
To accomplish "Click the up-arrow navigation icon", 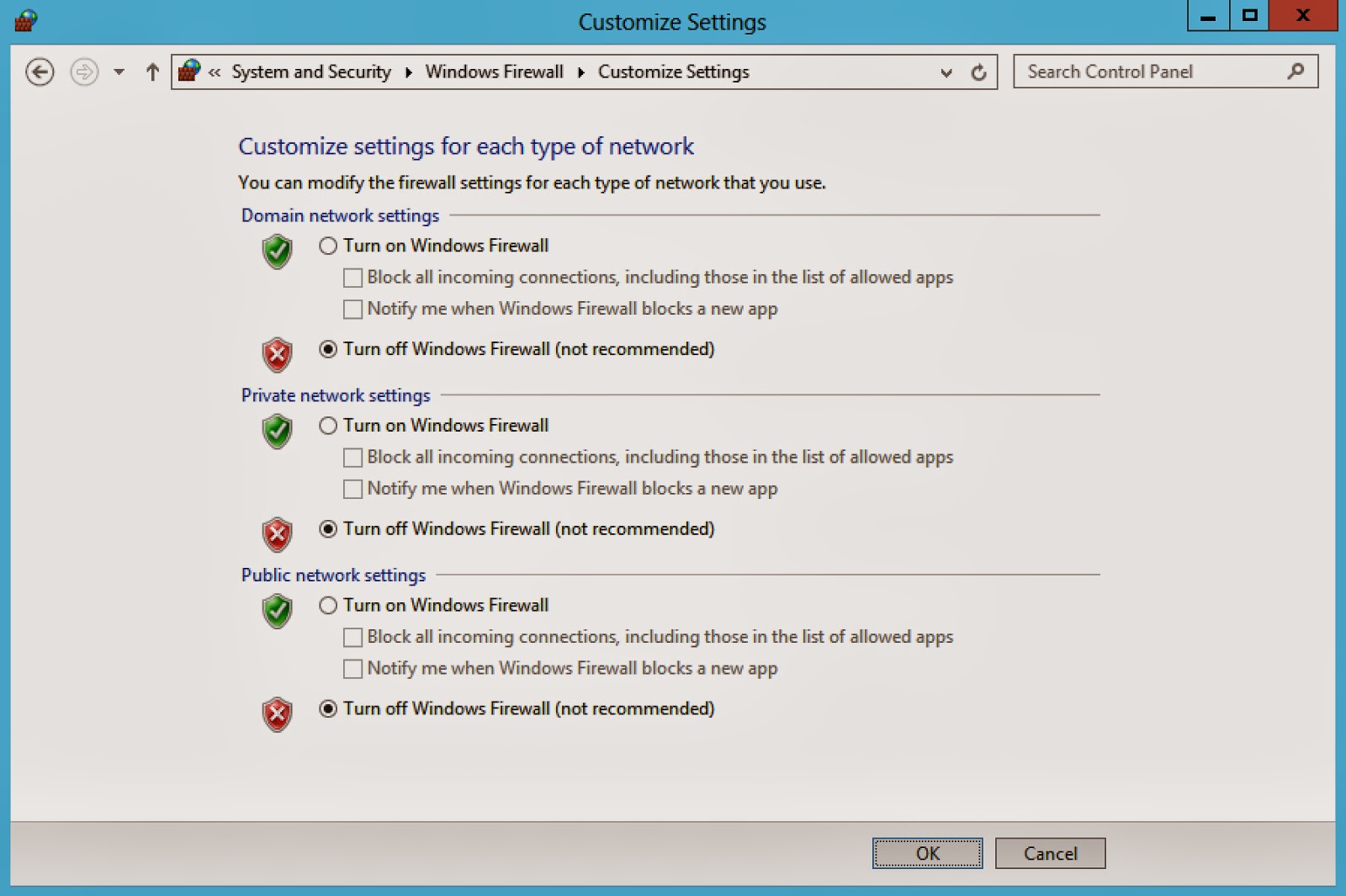I will 151,72.
